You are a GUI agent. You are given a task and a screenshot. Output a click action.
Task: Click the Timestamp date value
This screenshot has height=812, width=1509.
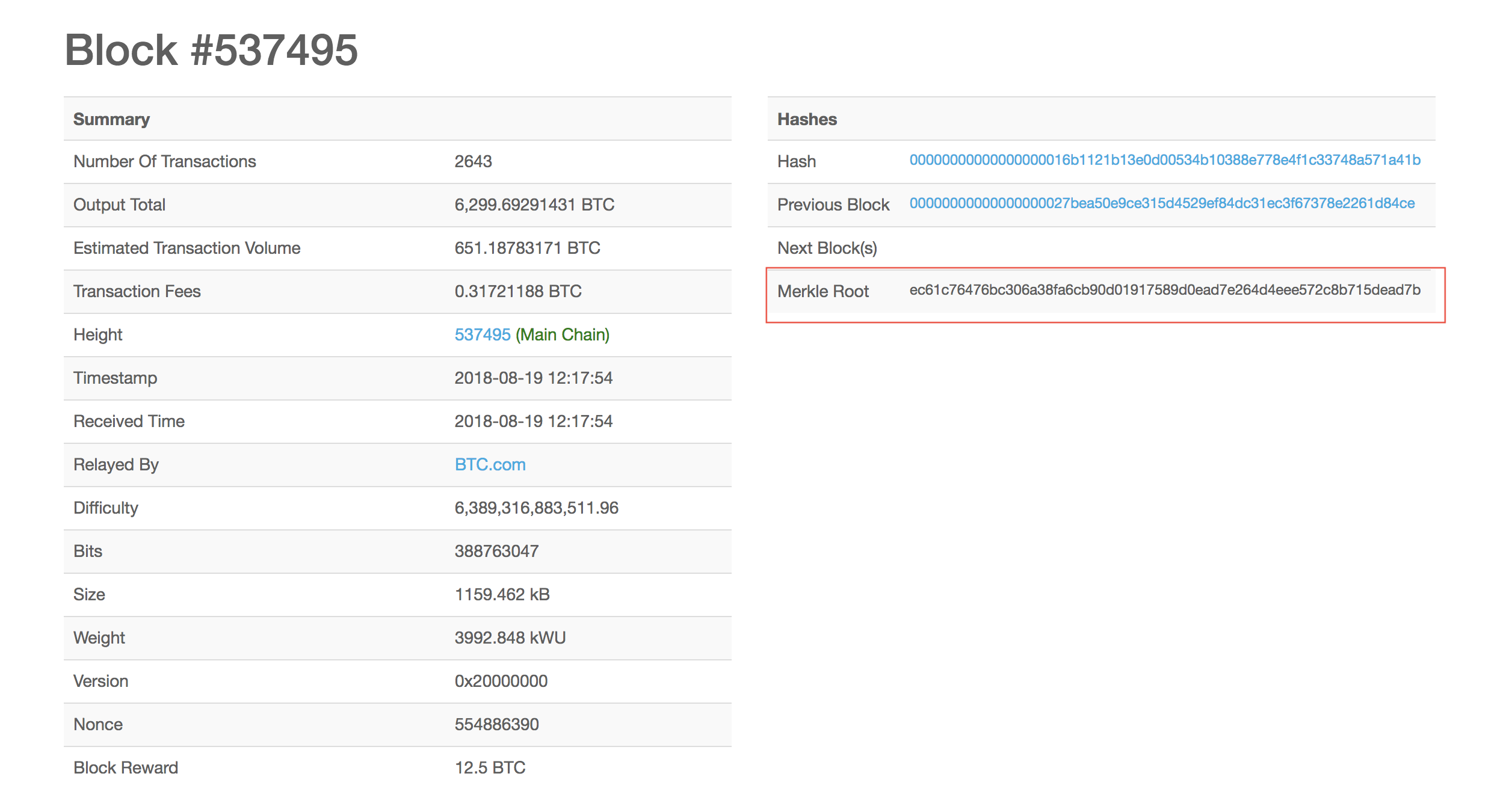[x=533, y=378]
